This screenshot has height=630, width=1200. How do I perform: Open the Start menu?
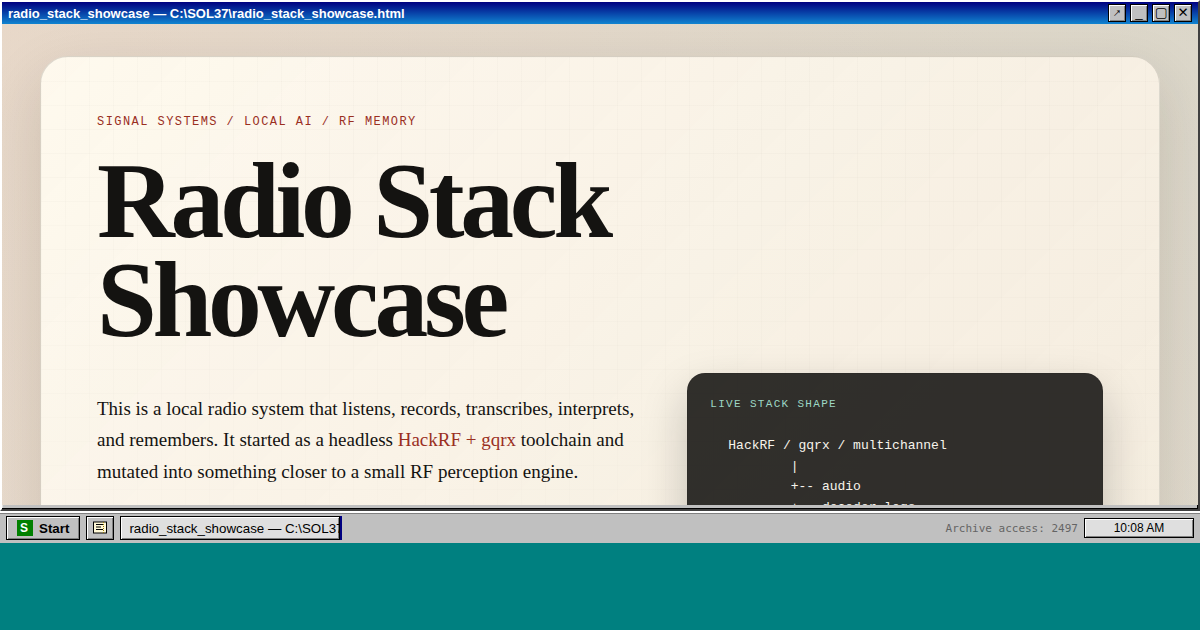point(43,528)
